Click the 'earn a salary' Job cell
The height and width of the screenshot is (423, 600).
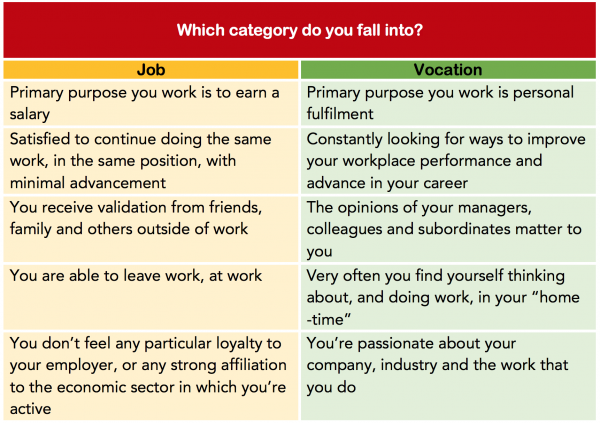[x=150, y=104]
